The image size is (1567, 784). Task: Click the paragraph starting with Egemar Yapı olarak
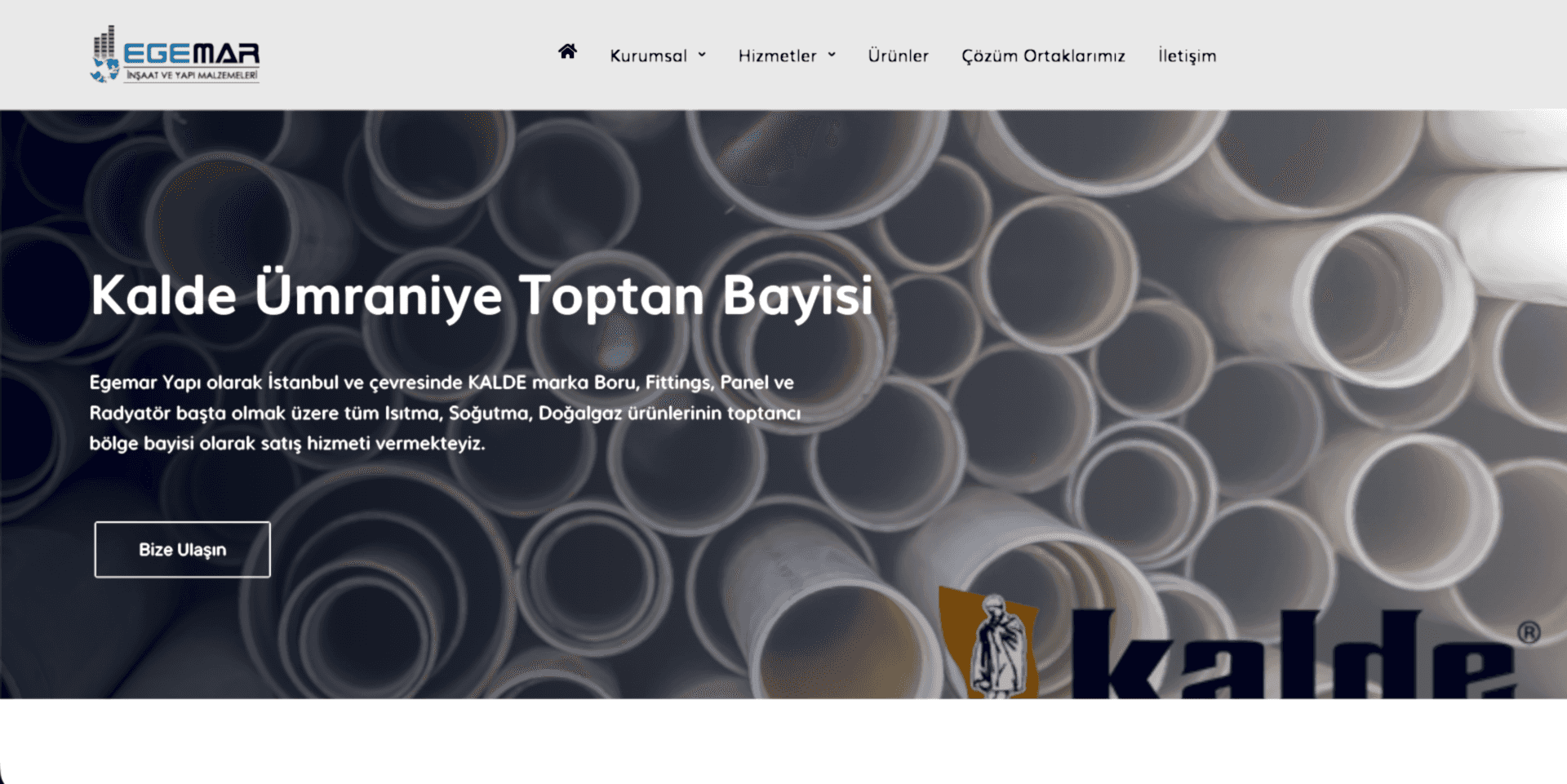446,413
